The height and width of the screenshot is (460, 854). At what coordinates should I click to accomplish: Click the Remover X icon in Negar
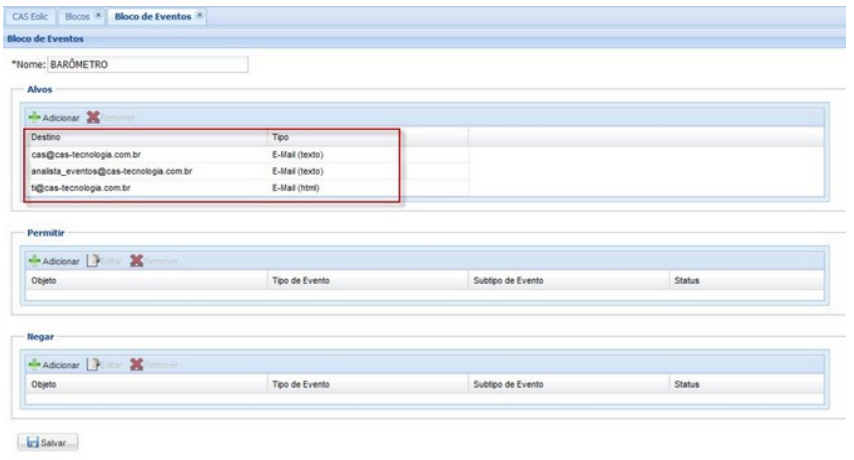(x=134, y=365)
